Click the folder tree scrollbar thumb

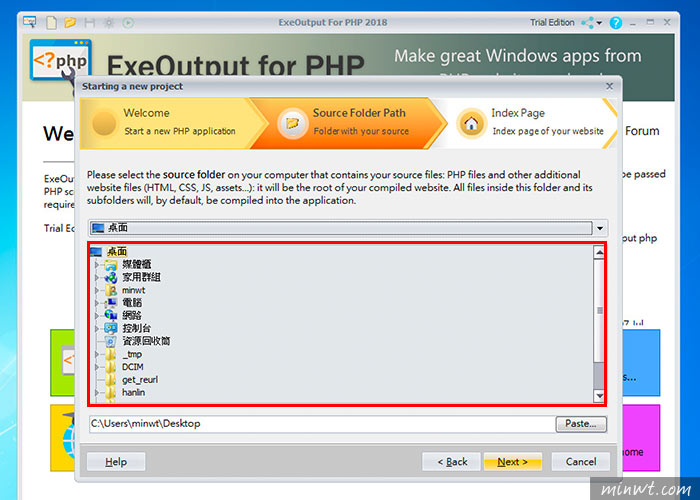599,311
